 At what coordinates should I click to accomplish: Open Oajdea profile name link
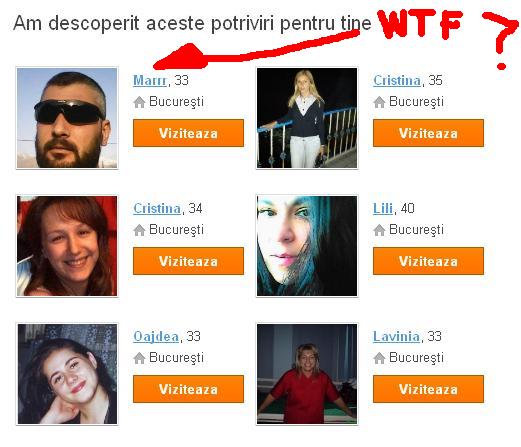click(156, 337)
